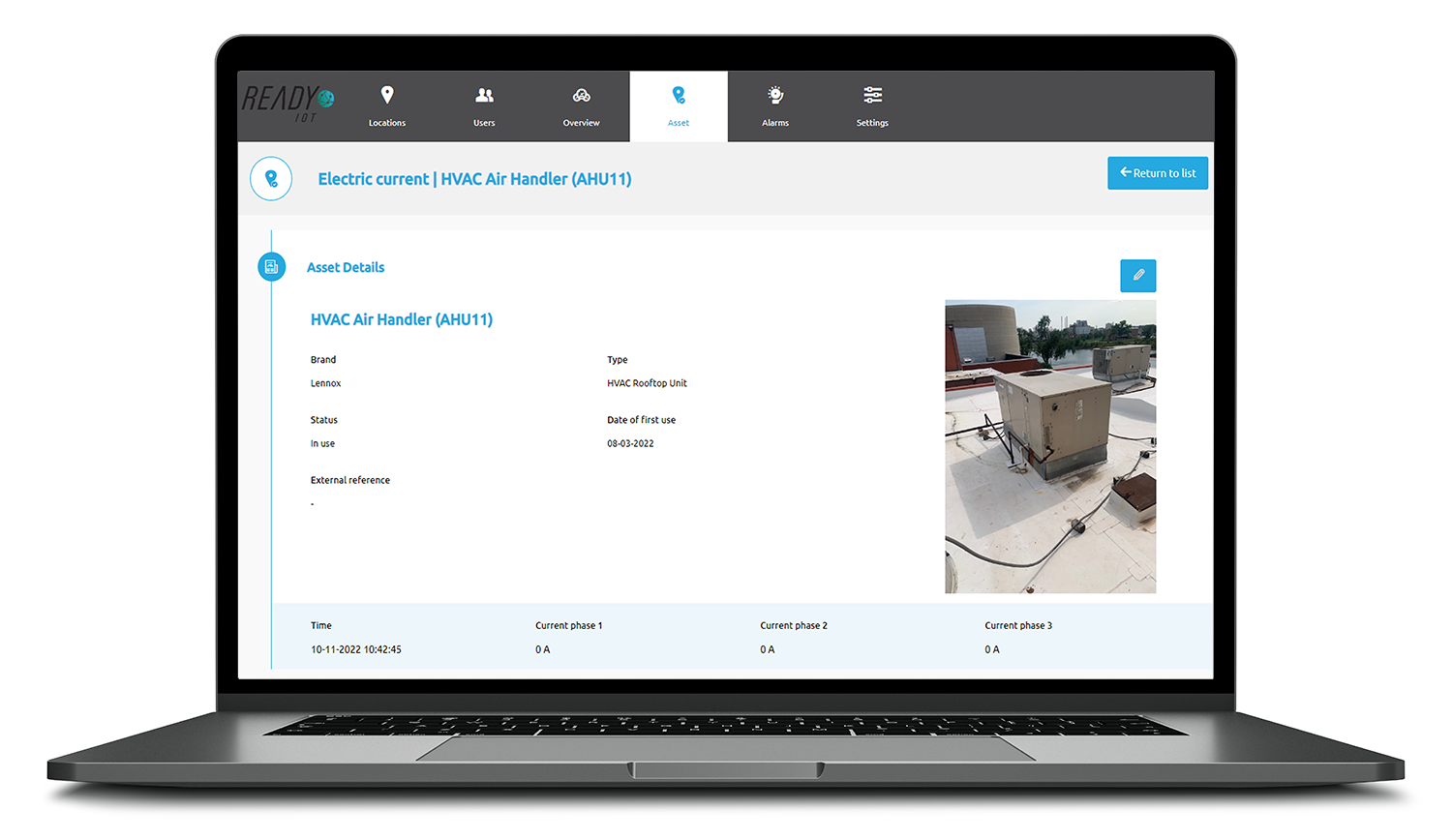Select the Settings tab
Image resolution: width=1452 pixels, height=840 pixels.
[872, 106]
